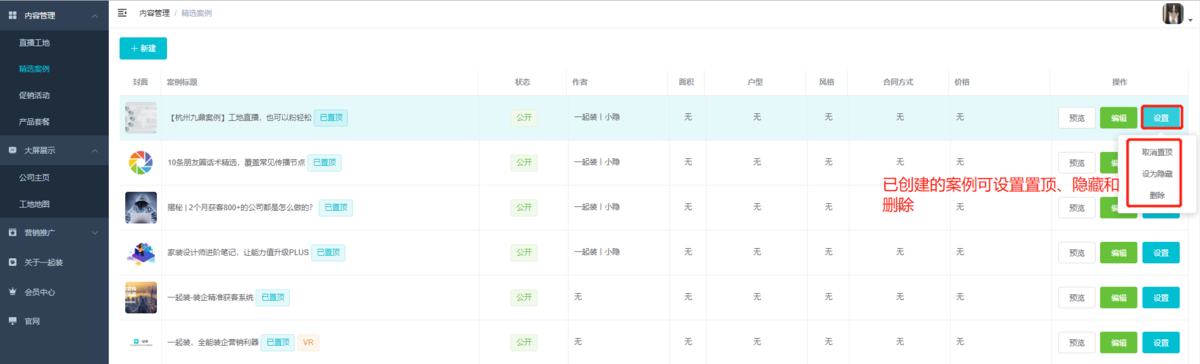
Task: Click the title 家装设计师进阶笔记，让能力值升级PLUS
Action: click(x=237, y=252)
